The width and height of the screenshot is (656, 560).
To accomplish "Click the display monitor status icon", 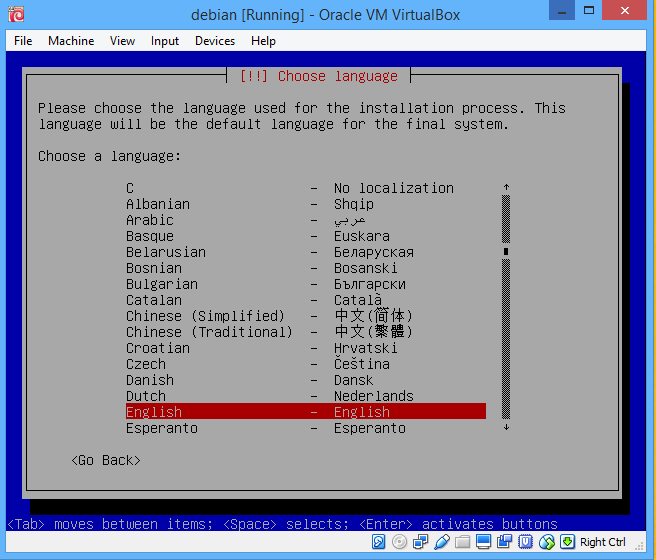I will [x=484, y=542].
